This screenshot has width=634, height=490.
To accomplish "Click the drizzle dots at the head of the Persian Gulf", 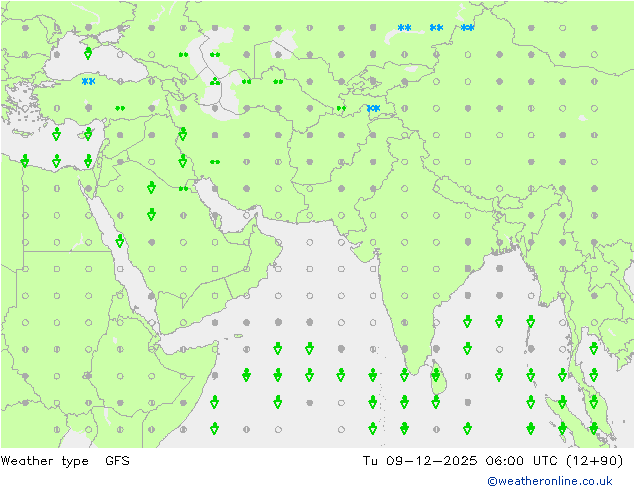I will pyautogui.click(x=184, y=188).
